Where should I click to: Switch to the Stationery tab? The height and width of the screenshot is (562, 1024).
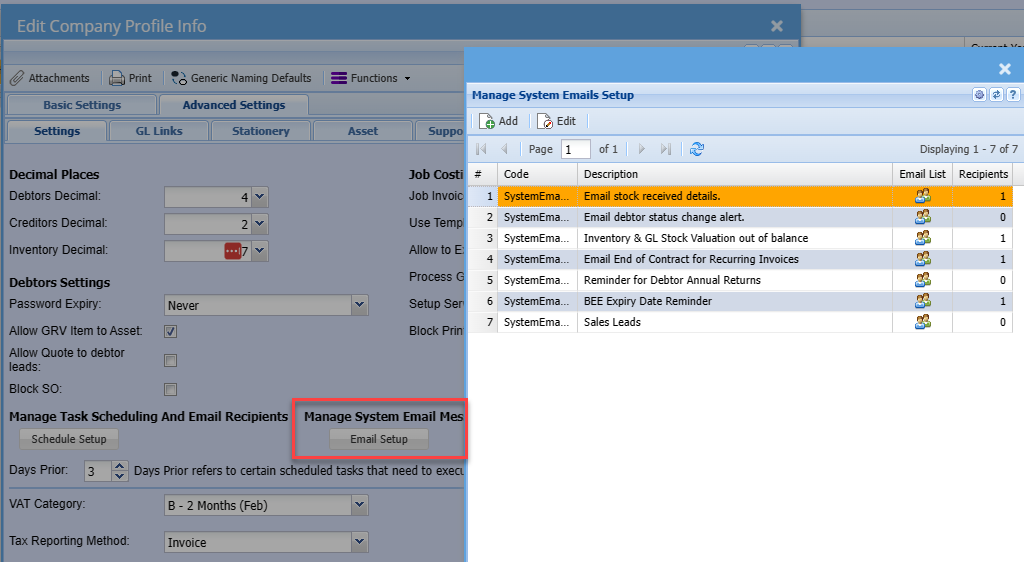[x=261, y=131]
